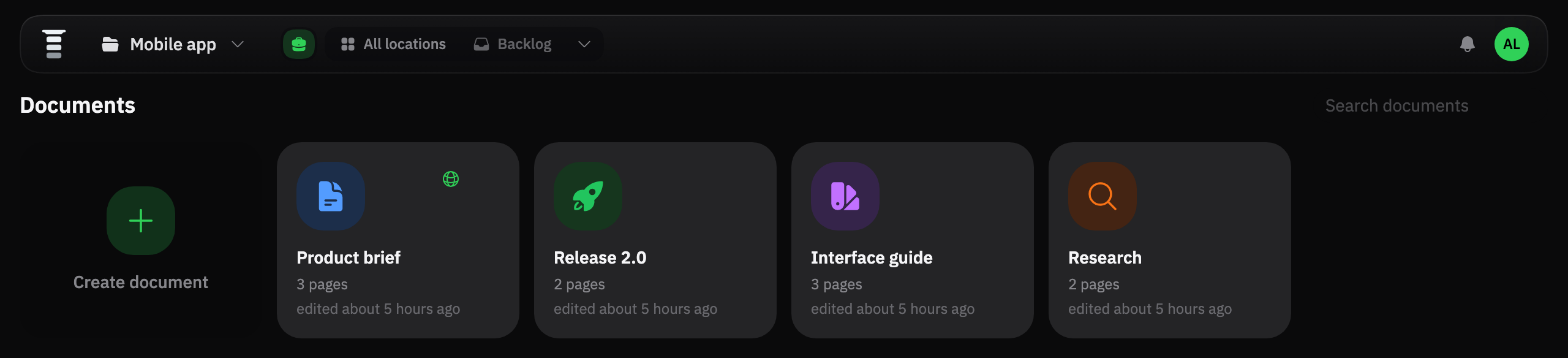Focus the Search documents field
1568x358 pixels.
point(1396,105)
